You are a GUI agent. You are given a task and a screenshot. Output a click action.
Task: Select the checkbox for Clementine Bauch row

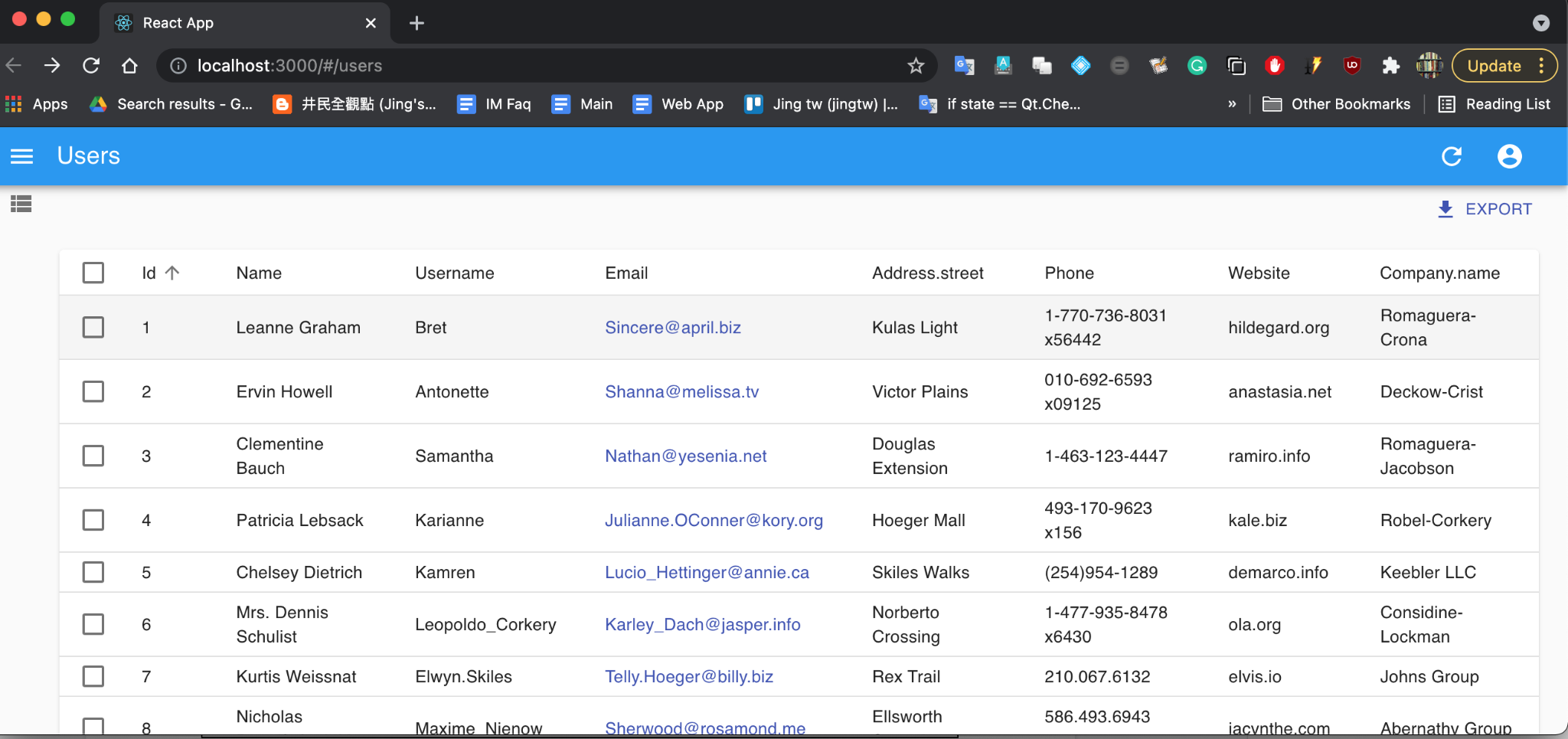coord(93,456)
